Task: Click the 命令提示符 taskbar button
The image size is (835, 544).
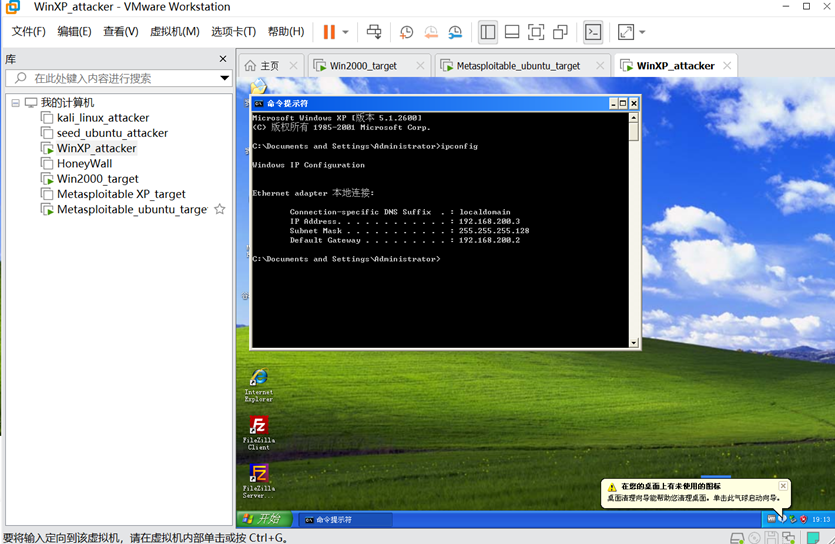Action: [x=345, y=520]
